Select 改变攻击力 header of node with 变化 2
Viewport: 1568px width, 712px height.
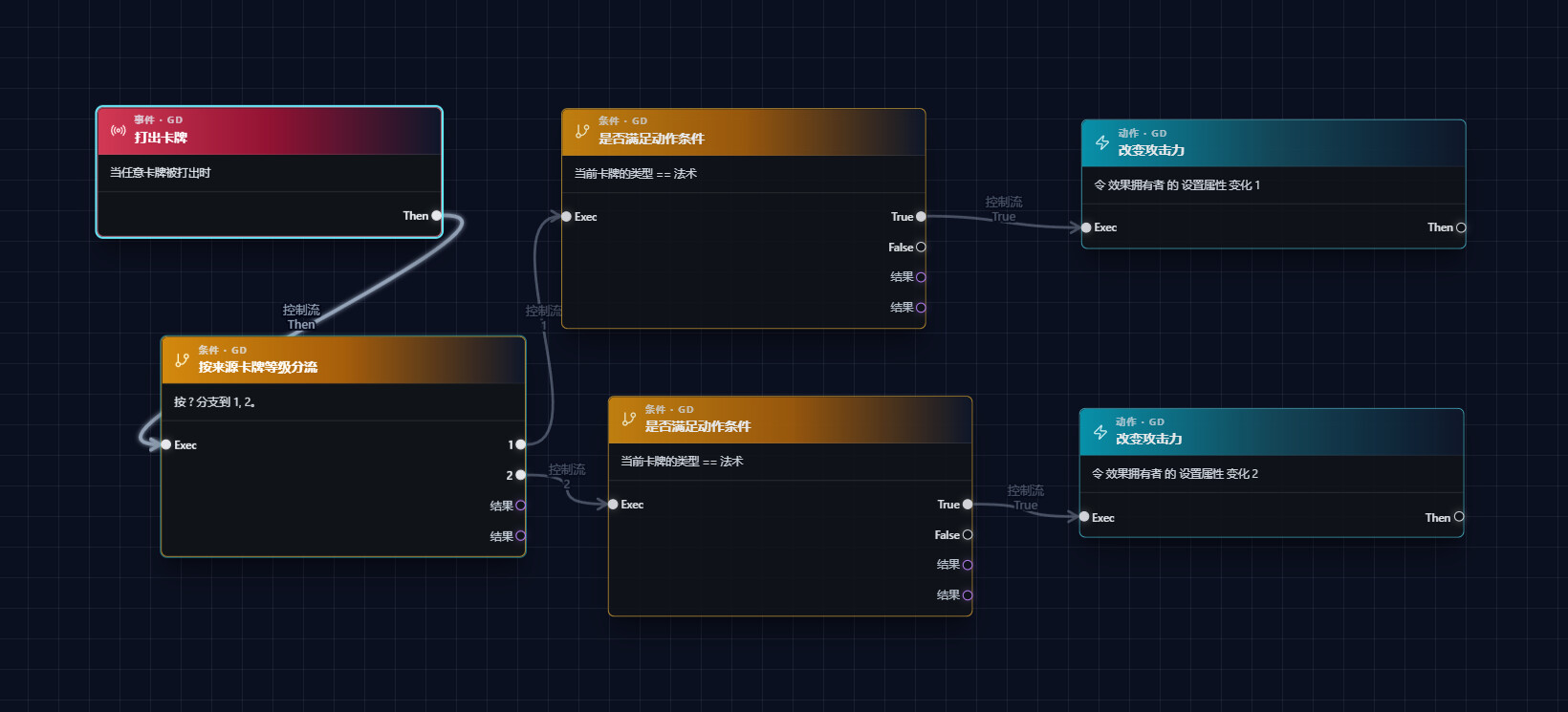pos(1272,432)
